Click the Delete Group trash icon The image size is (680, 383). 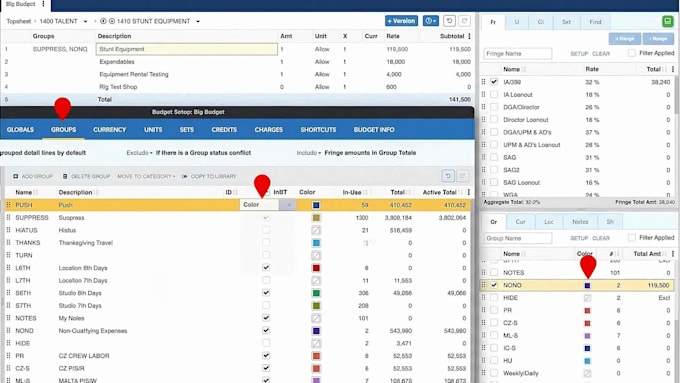tap(65, 177)
